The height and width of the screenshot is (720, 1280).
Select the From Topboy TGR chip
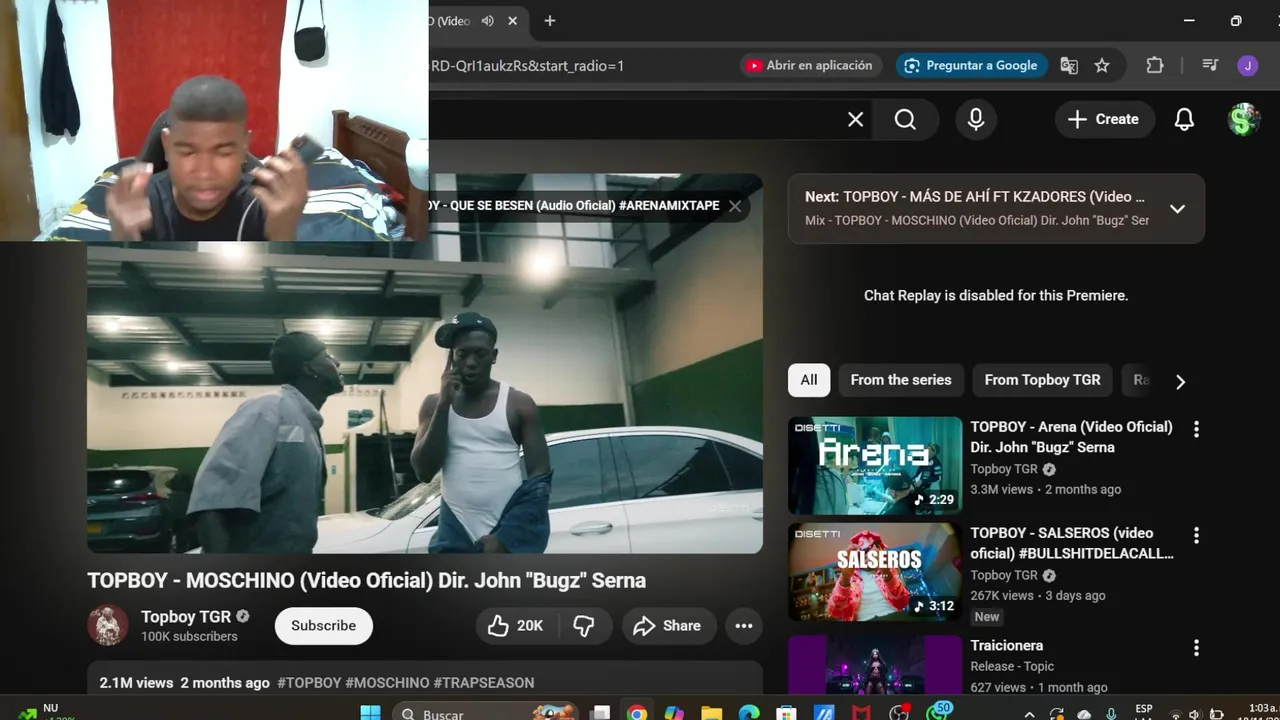(1042, 380)
